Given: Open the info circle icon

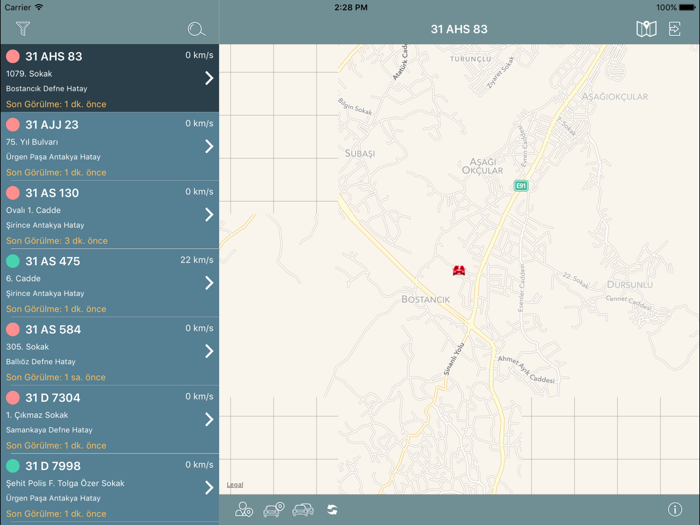Looking at the screenshot, I should (675, 509).
